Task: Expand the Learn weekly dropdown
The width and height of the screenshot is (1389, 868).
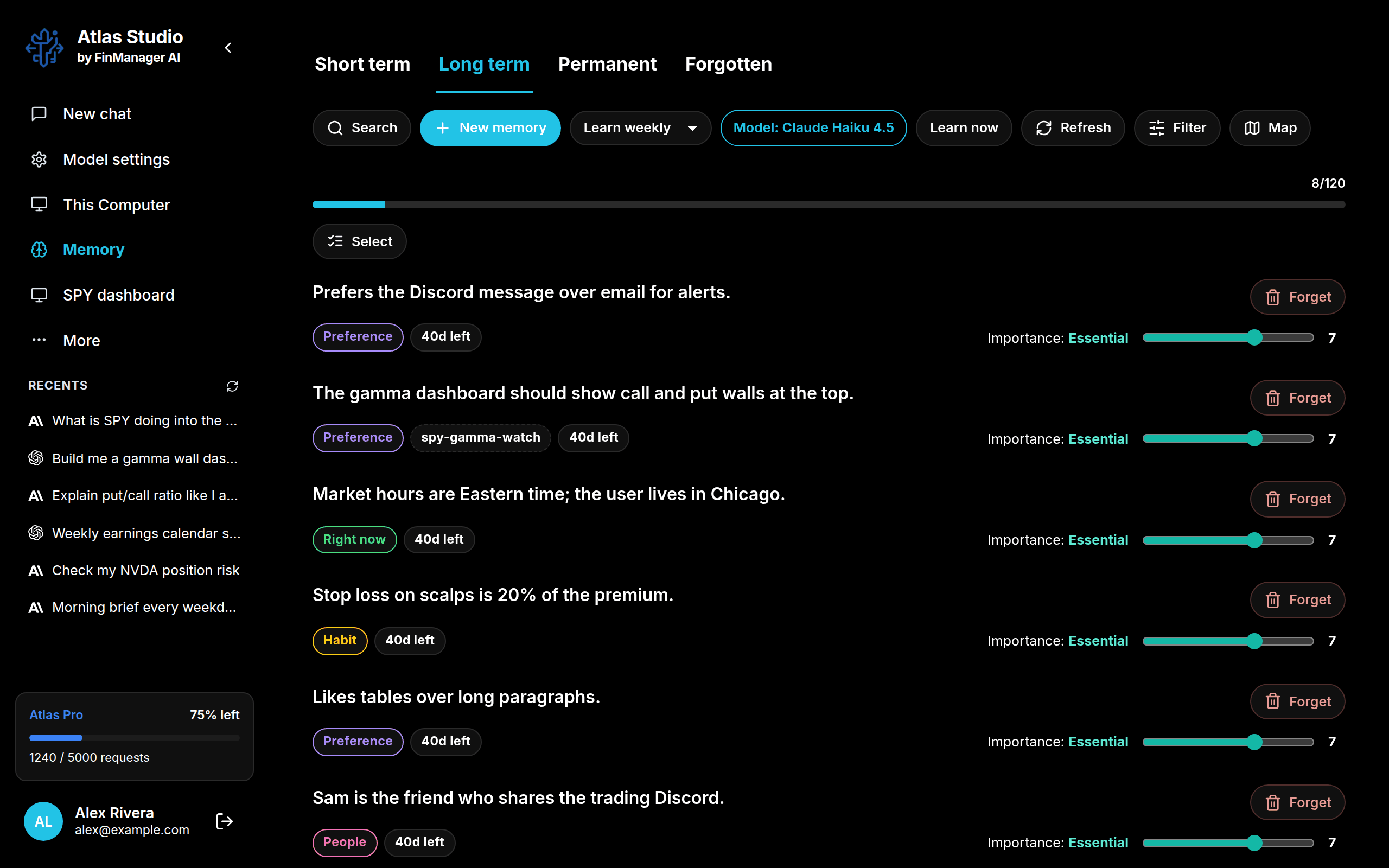Action: (641, 127)
